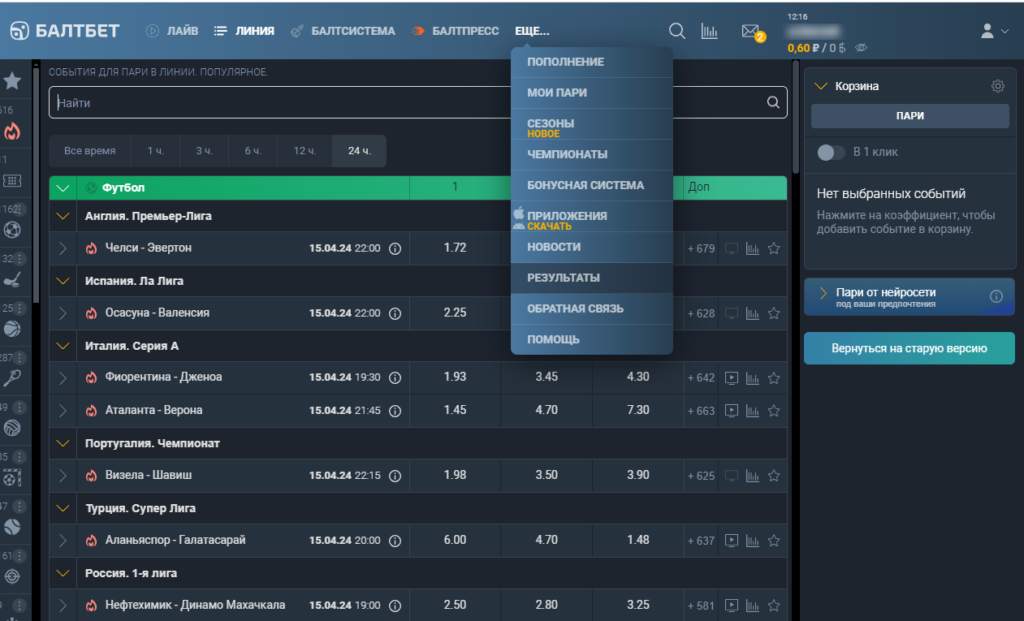Watch video stream for Аталанта - Верона

tap(731, 411)
